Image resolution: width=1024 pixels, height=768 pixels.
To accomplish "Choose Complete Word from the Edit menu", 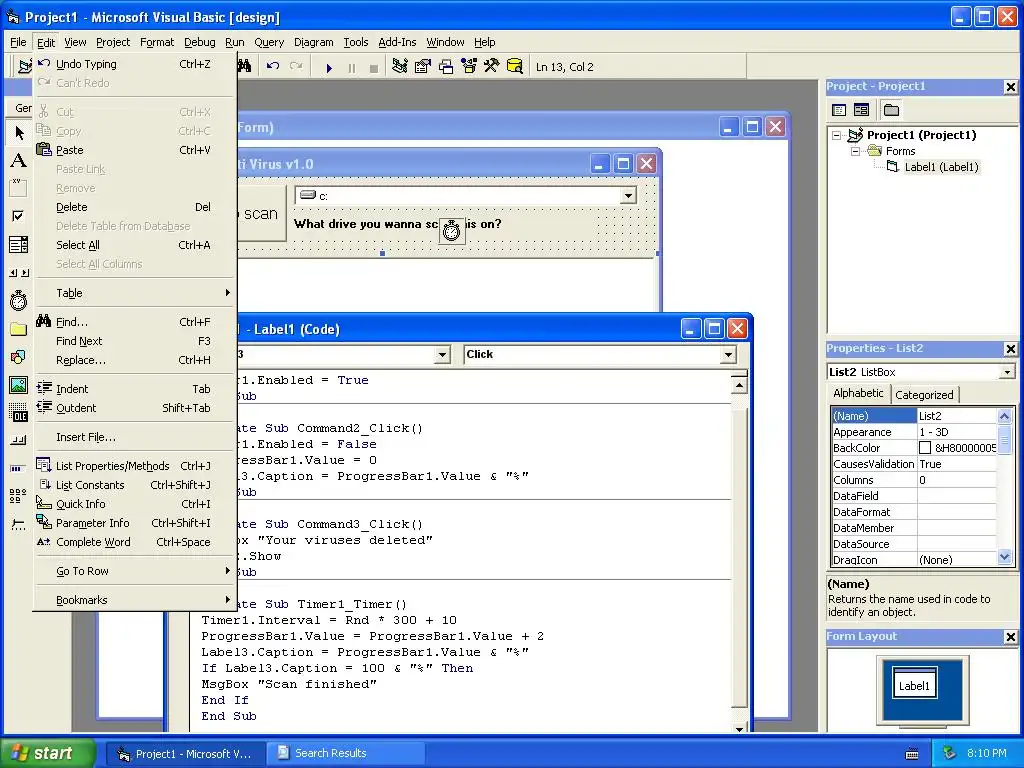I will point(135,542).
